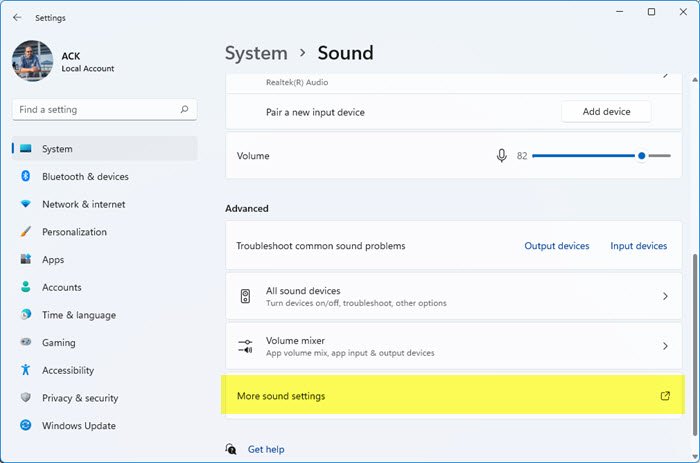This screenshot has height=463, width=700.
Task: Expand All sound devices chevron
Action: click(x=665, y=296)
